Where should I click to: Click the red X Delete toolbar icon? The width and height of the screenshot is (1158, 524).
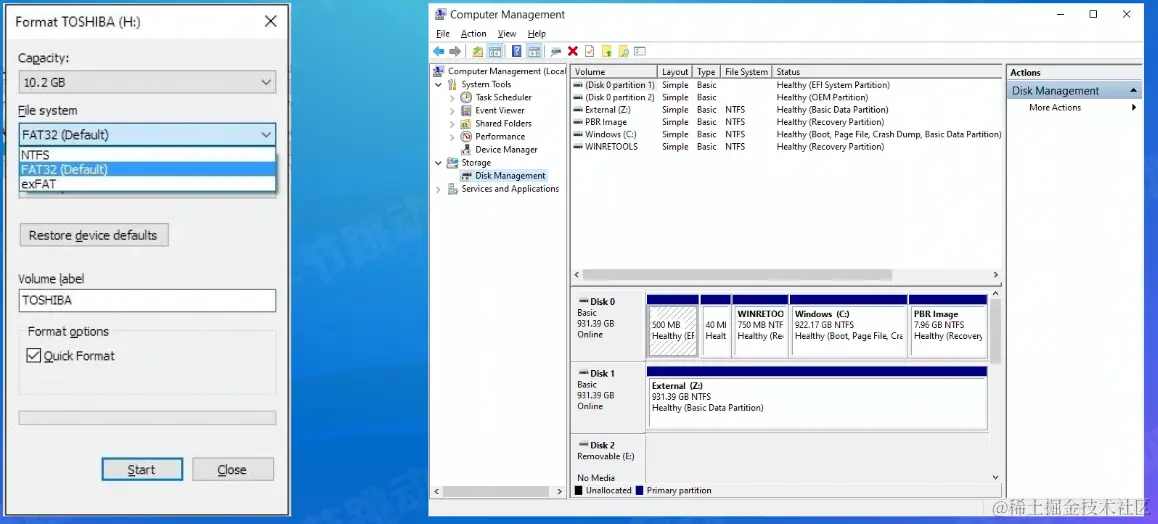[x=572, y=51]
